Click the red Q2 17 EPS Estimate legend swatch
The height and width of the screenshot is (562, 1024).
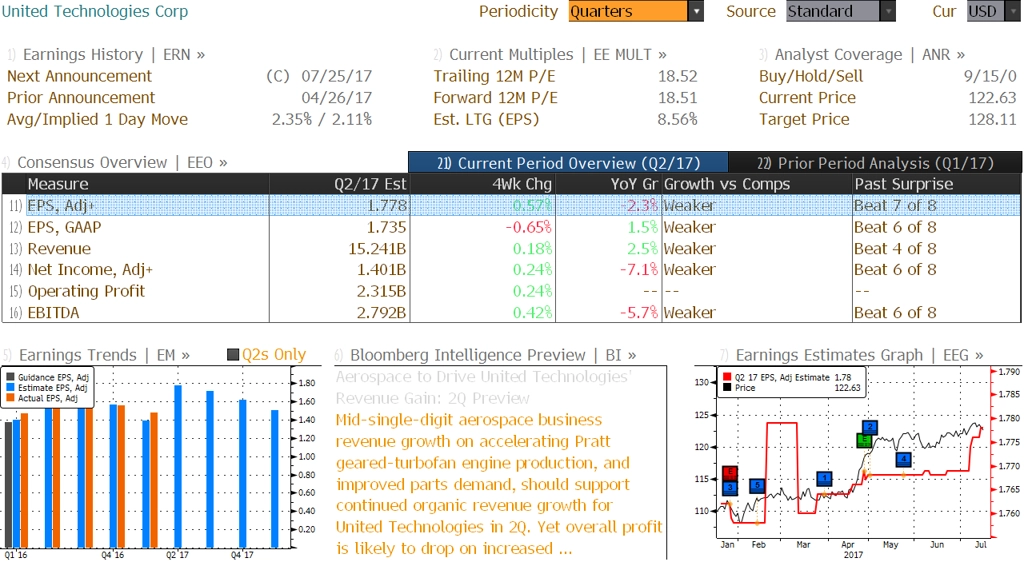[727, 377]
